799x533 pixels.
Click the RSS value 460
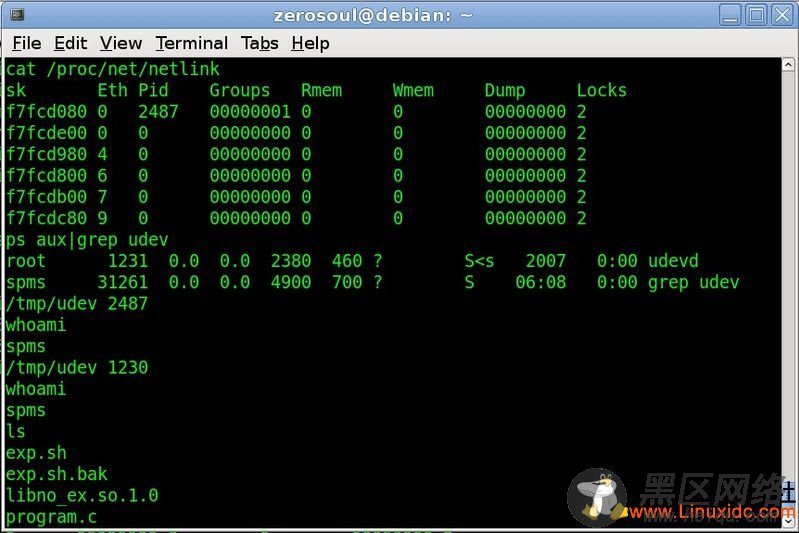pyautogui.click(x=347, y=261)
